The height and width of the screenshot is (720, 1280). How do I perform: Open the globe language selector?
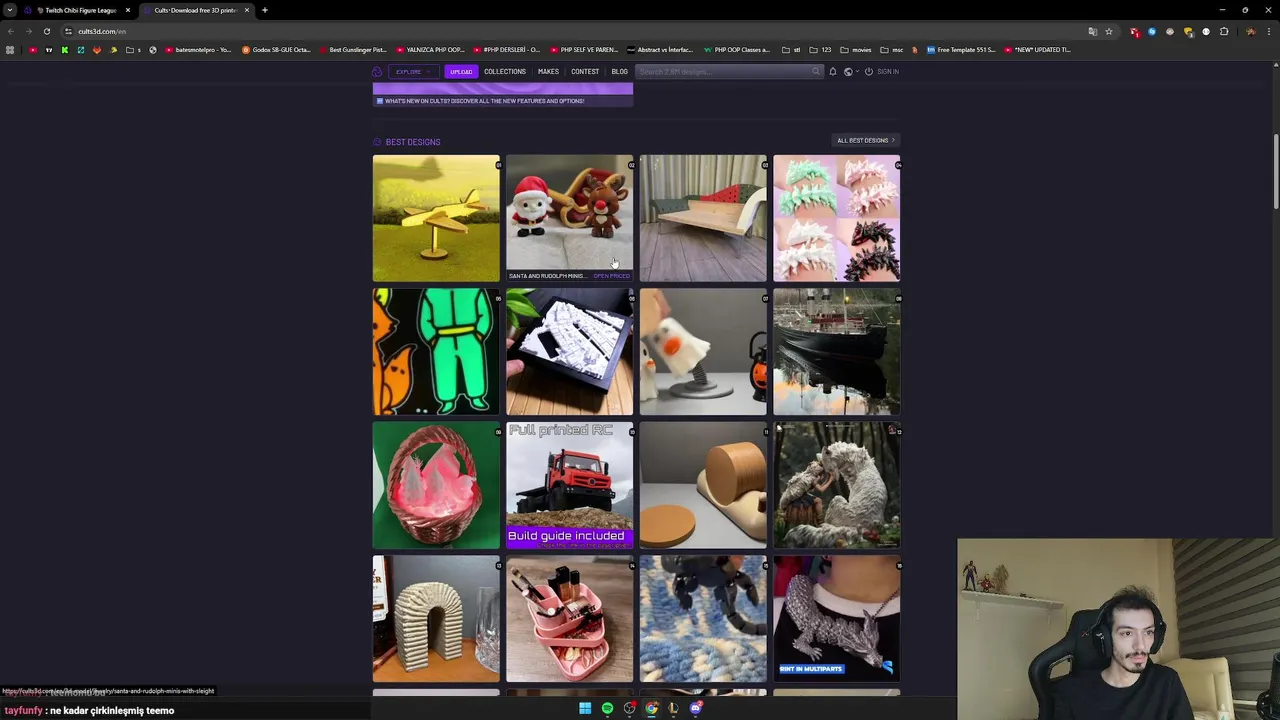pyautogui.click(x=848, y=72)
